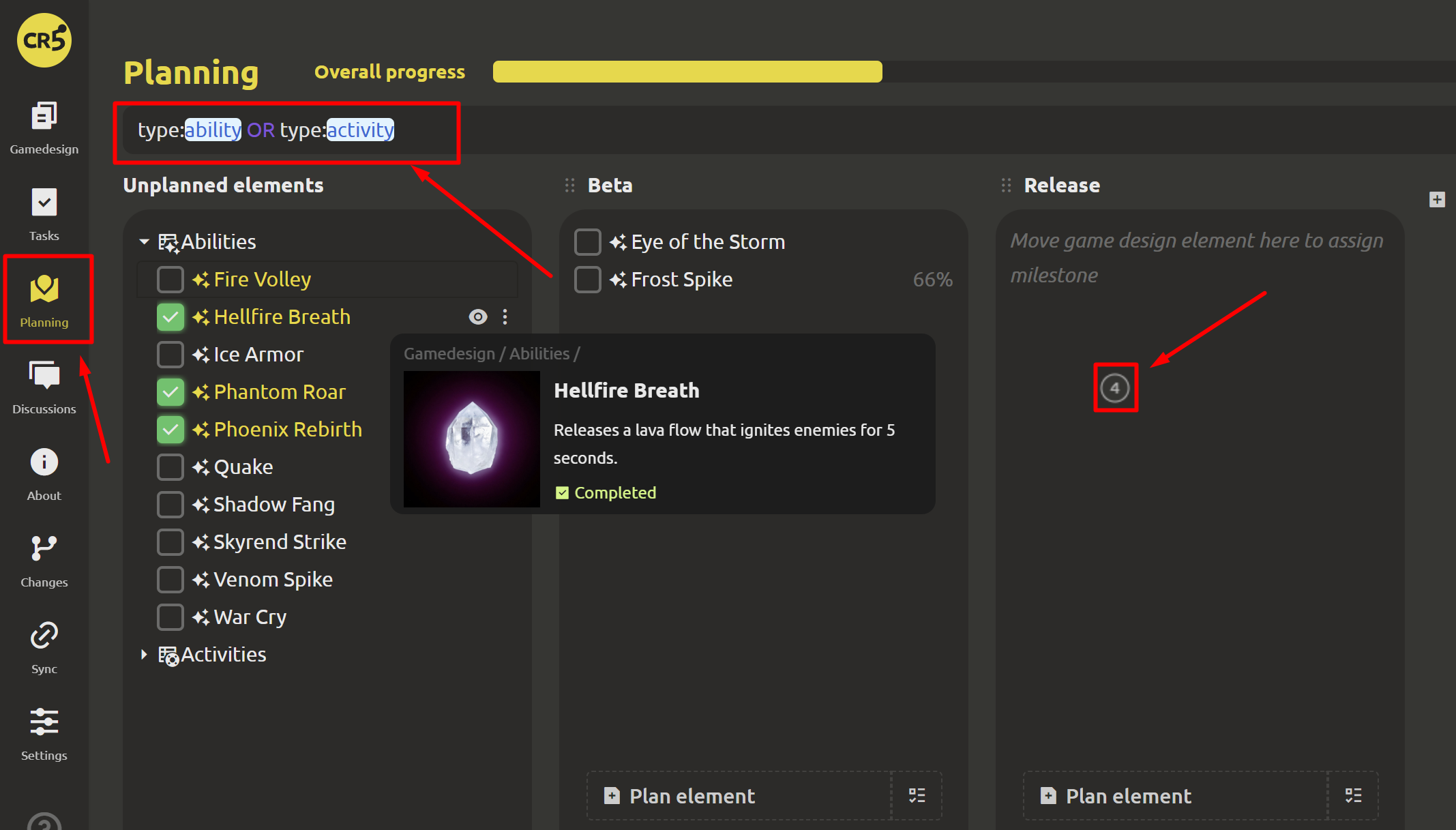This screenshot has width=1456, height=830.
Task: Check the Fire Volley checkbox
Action: (x=170, y=280)
